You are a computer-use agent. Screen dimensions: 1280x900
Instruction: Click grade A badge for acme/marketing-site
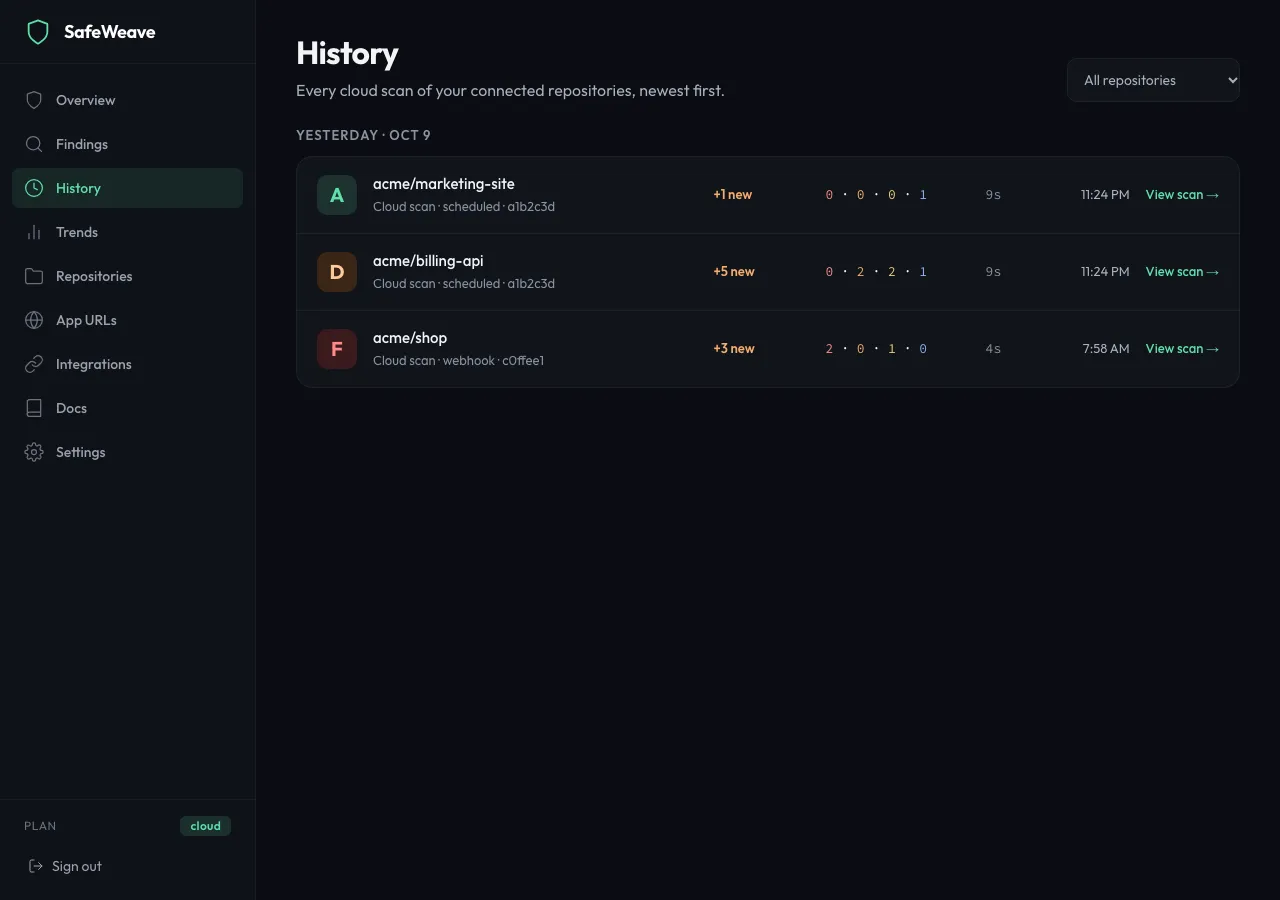(337, 195)
